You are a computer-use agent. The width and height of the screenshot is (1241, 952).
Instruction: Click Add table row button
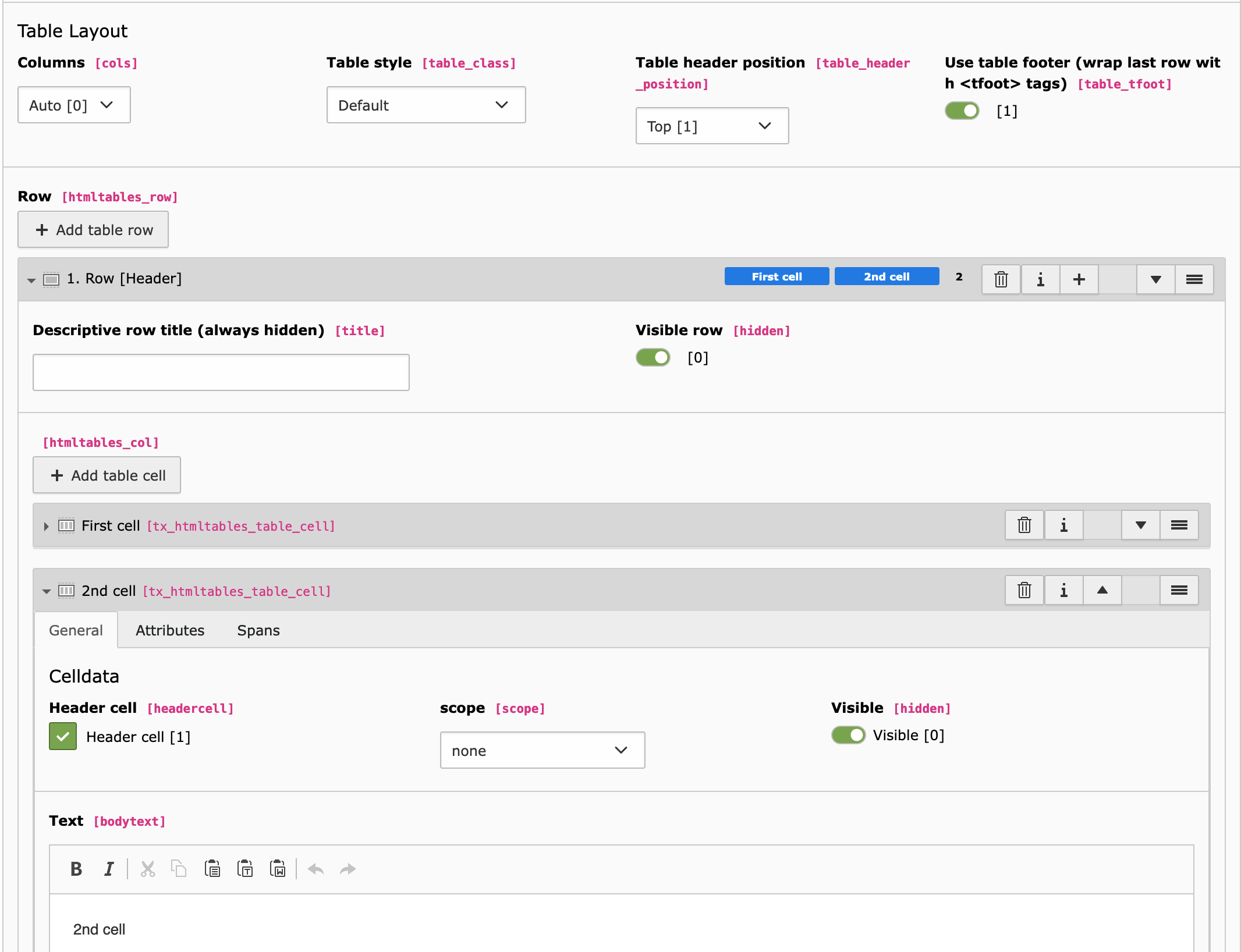pyautogui.click(x=93, y=230)
